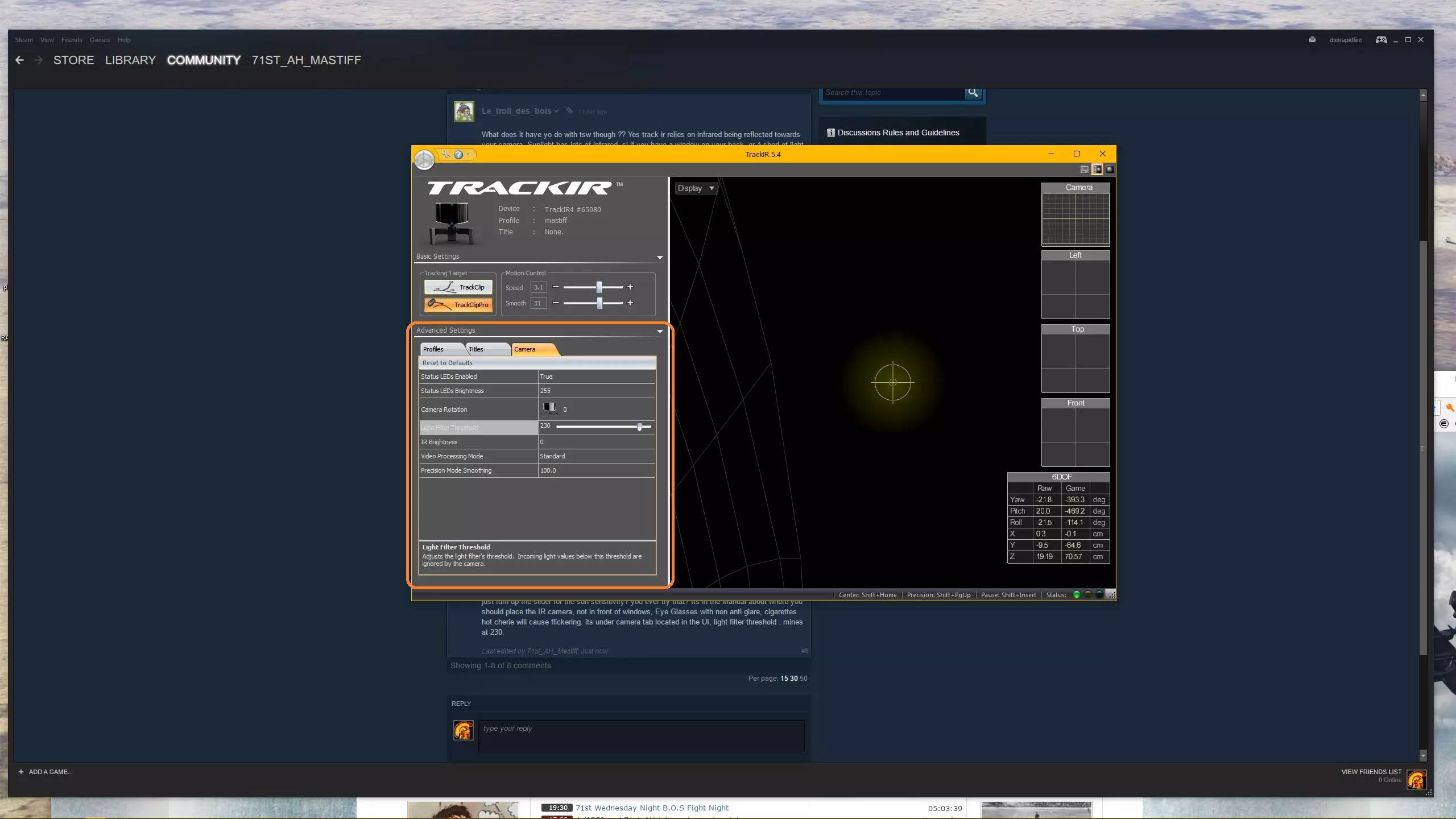Image resolution: width=1456 pixels, height=819 pixels.
Task: Click Reset to Defaults
Action: tap(447, 363)
